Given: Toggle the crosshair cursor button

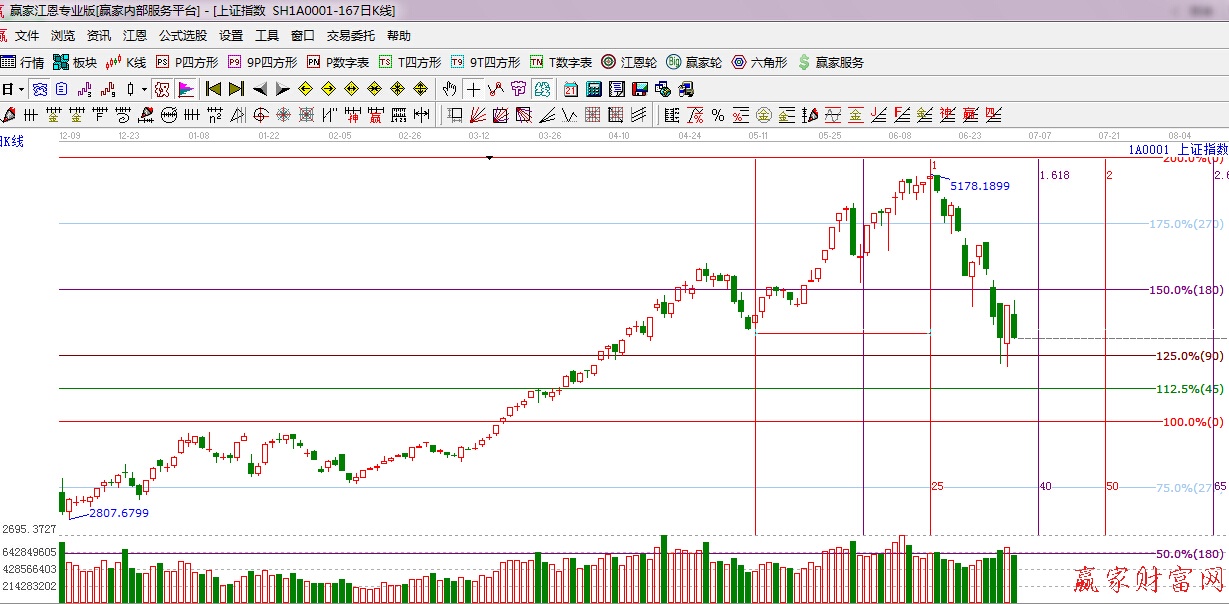Looking at the screenshot, I should [x=473, y=89].
